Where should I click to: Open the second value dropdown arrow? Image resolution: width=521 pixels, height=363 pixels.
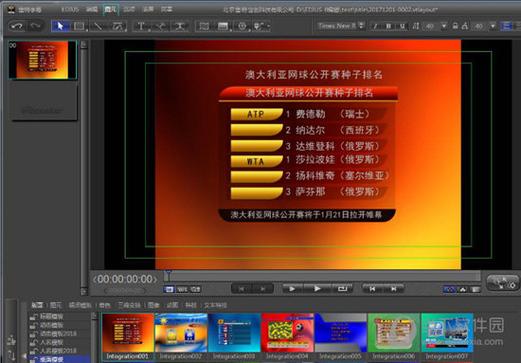click(x=493, y=26)
